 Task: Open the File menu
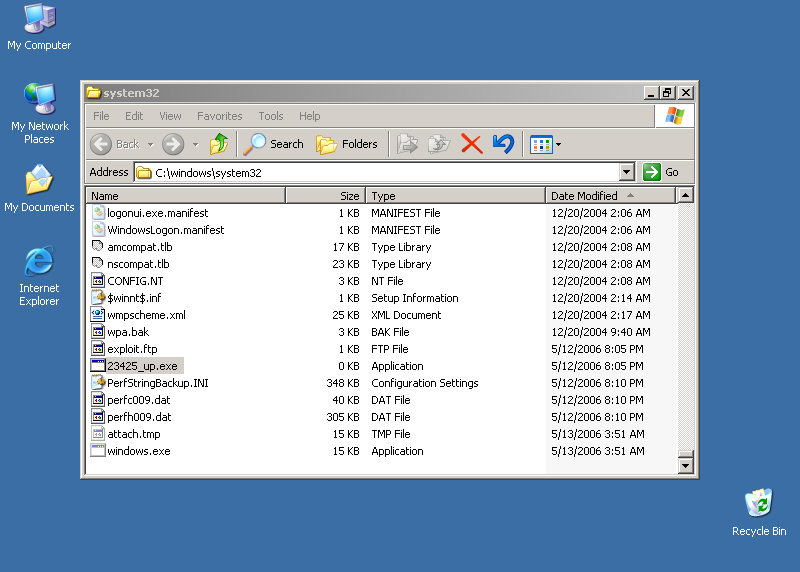[101, 116]
